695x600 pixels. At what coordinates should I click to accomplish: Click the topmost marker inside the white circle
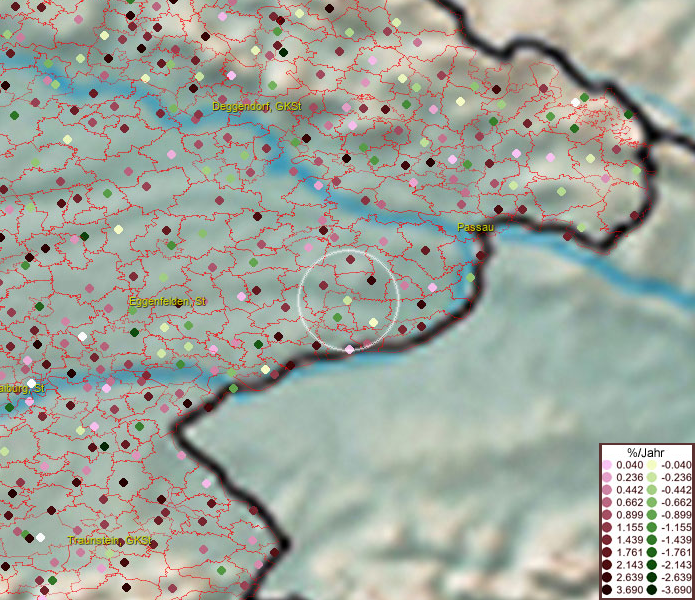(x=350, y=259)
